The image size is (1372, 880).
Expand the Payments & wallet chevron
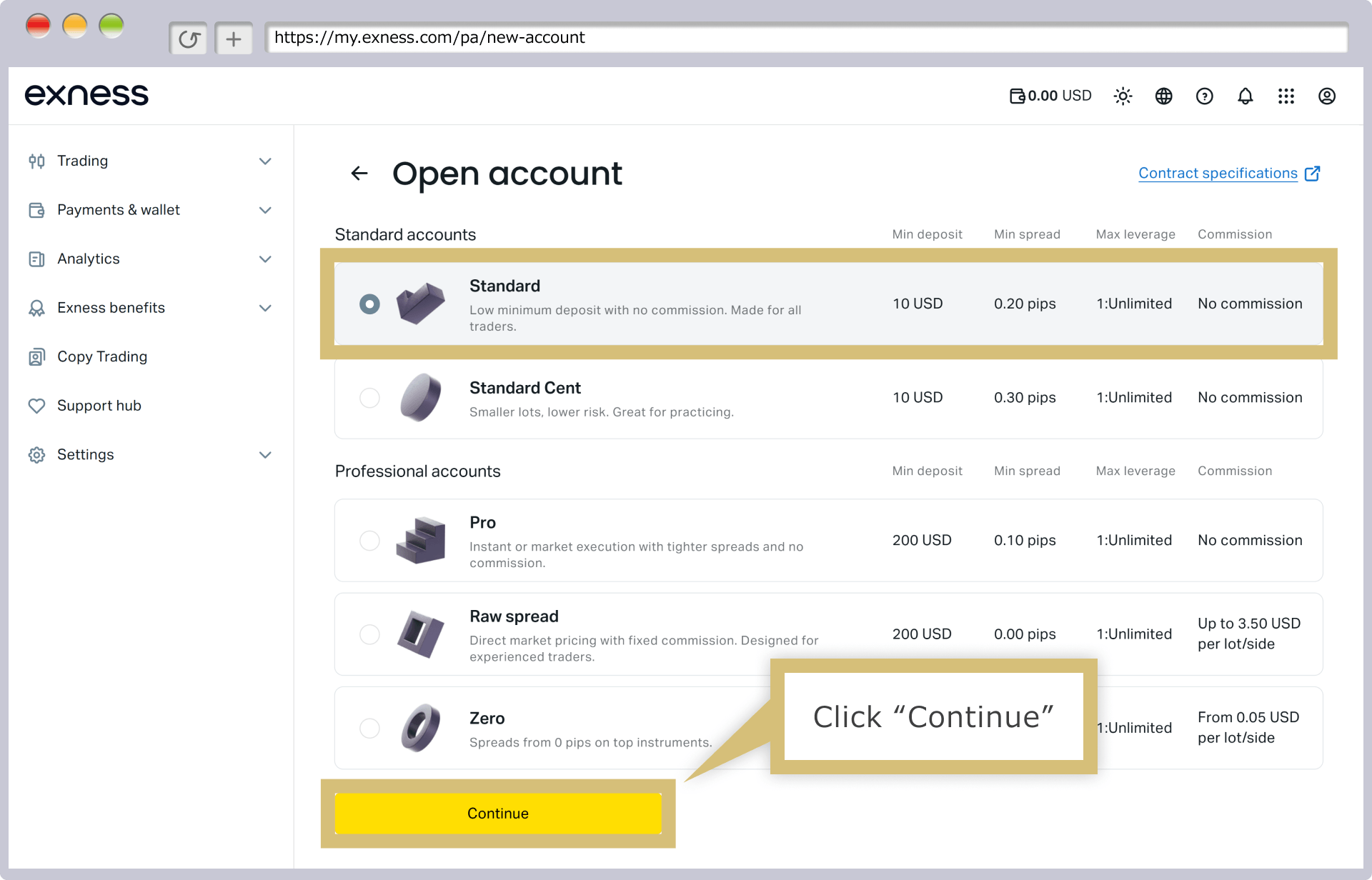[x=265, y=210]
